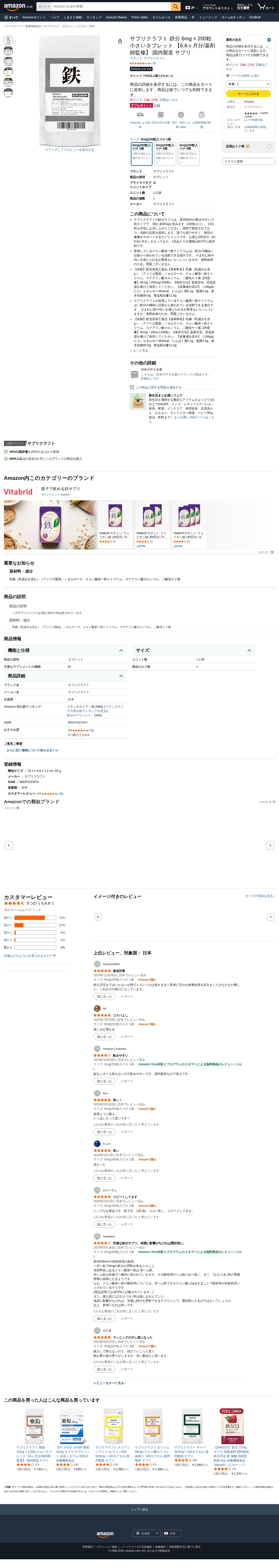This screenshot has width=279, height=1568.
Task: Submit search with the magnifier button
Action: [x=176, y=7]
